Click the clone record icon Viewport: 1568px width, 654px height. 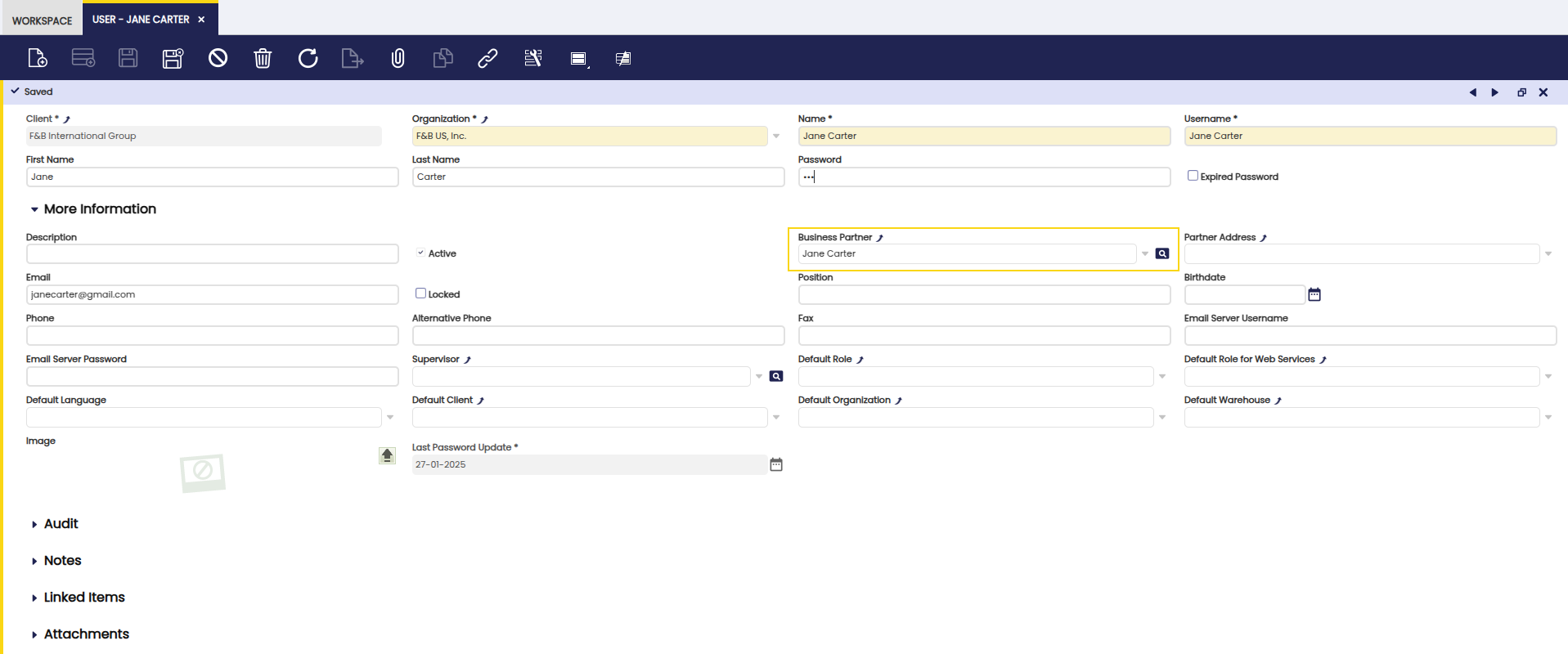pyautogui.click(x=443, y=58)
